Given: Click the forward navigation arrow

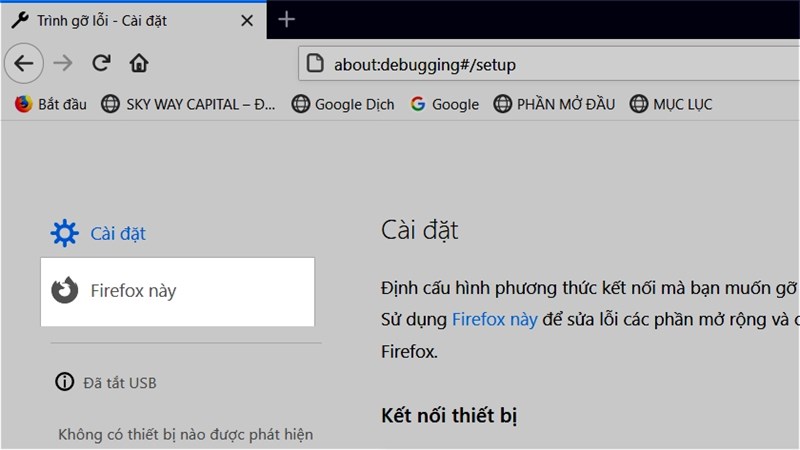Looking at the screenshot, I should click(x=62, y=63).
